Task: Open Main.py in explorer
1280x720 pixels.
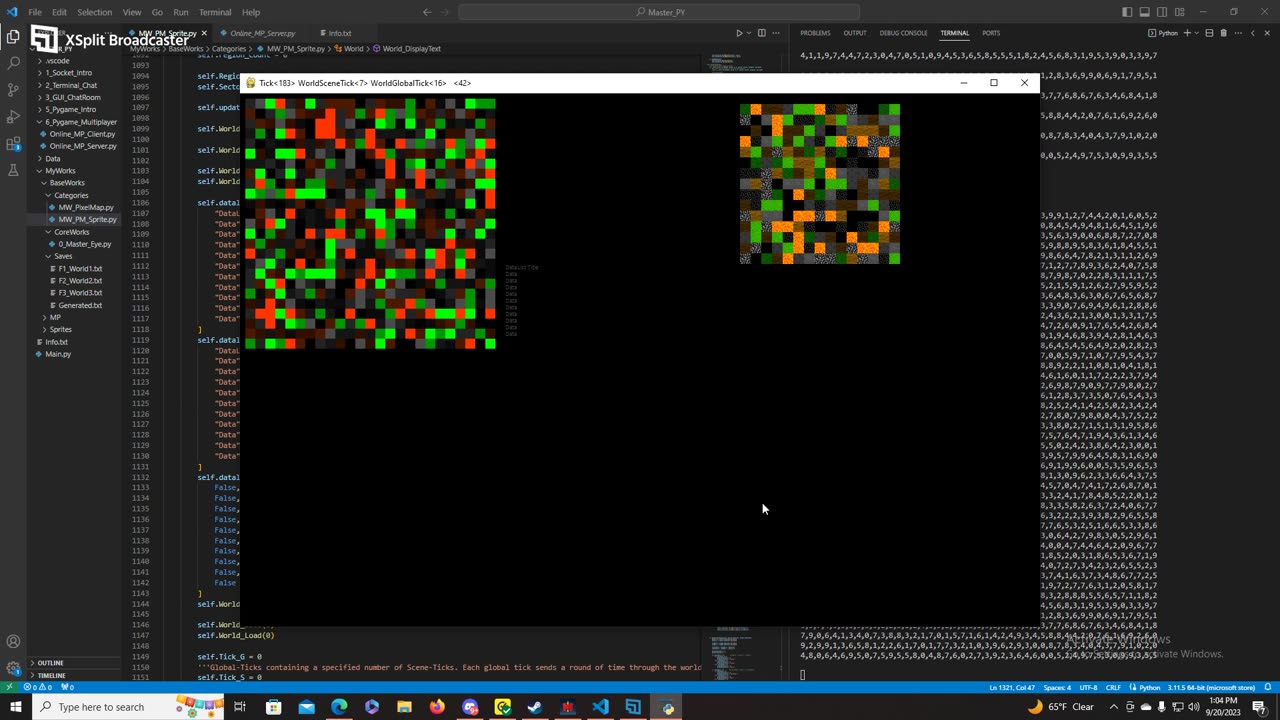Action: click(57, 354)
